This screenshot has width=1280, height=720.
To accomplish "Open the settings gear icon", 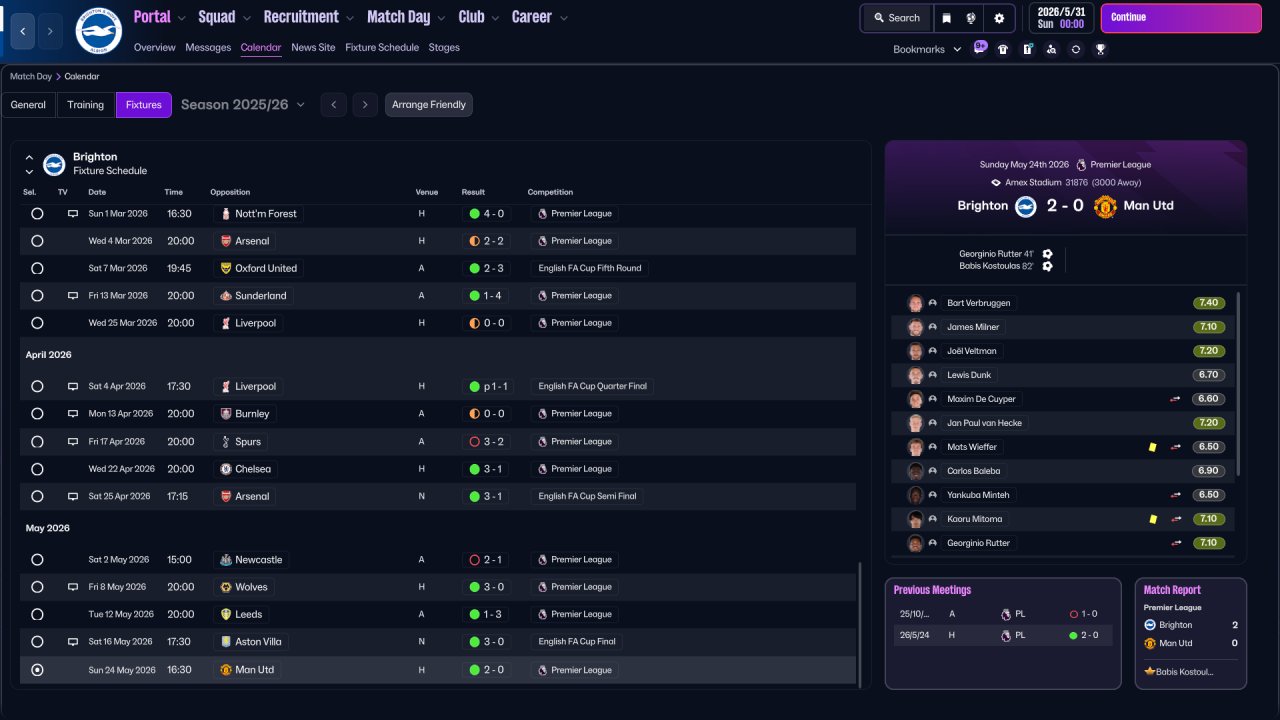I will click(x=999, y=18).
